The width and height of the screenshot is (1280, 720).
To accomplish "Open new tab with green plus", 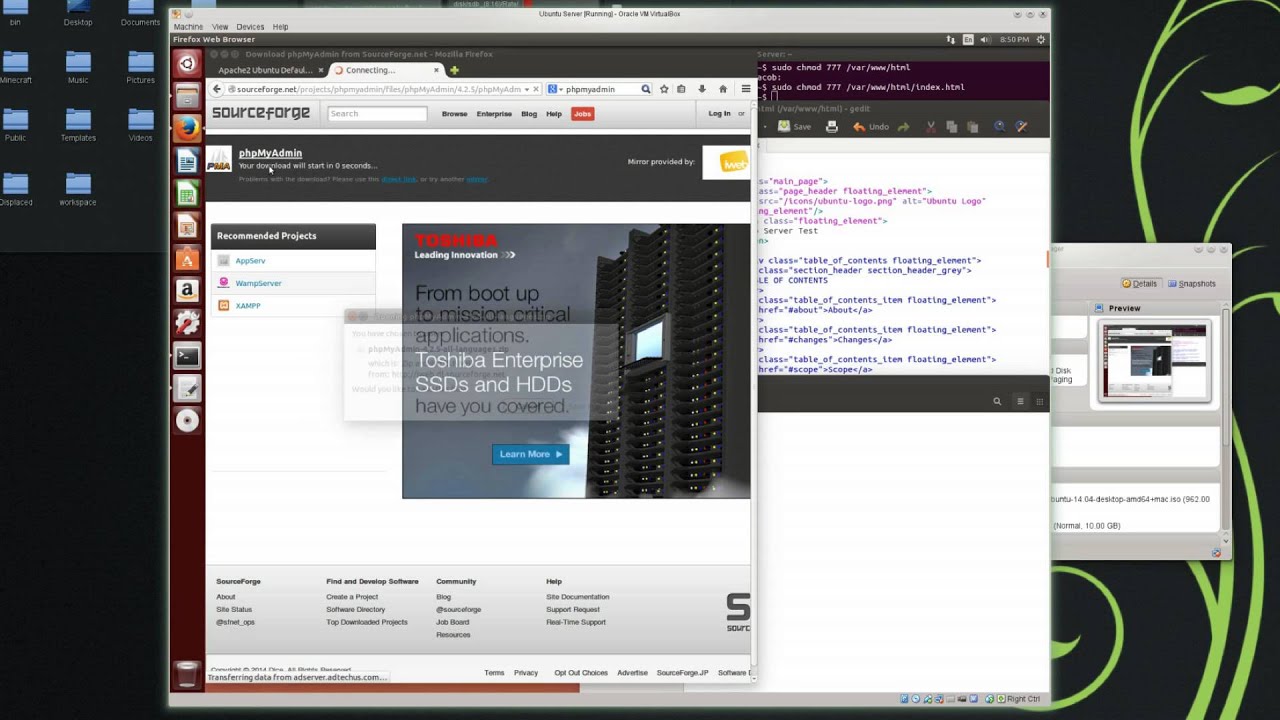I will pos(454,70).
